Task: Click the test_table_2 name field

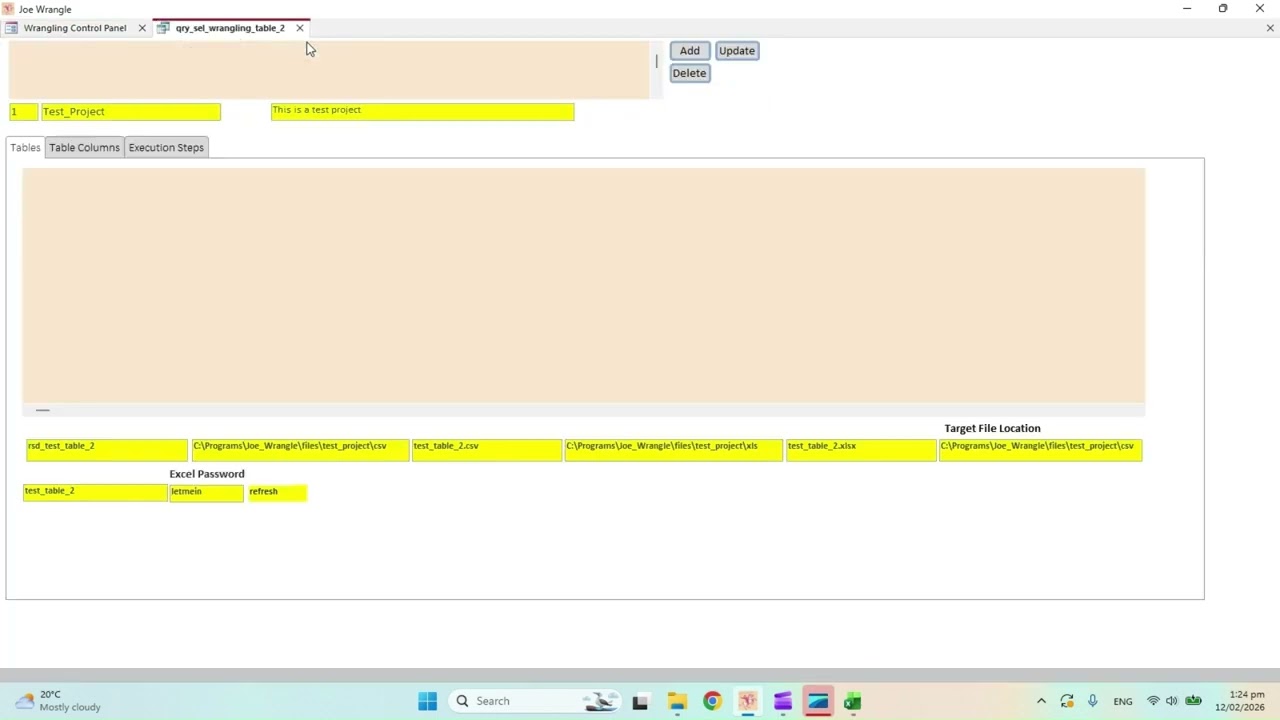Action: tap(95, 493)
